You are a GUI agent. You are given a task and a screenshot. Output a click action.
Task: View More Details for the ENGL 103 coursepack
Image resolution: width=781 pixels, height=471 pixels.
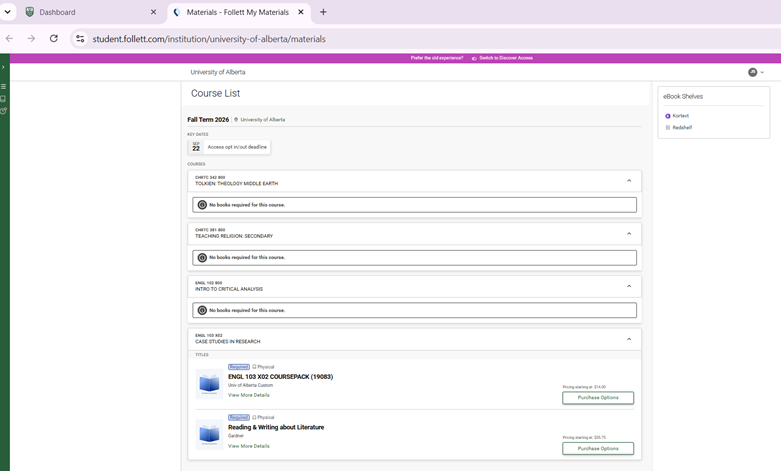pyautogui.click(x=249, y=395)
